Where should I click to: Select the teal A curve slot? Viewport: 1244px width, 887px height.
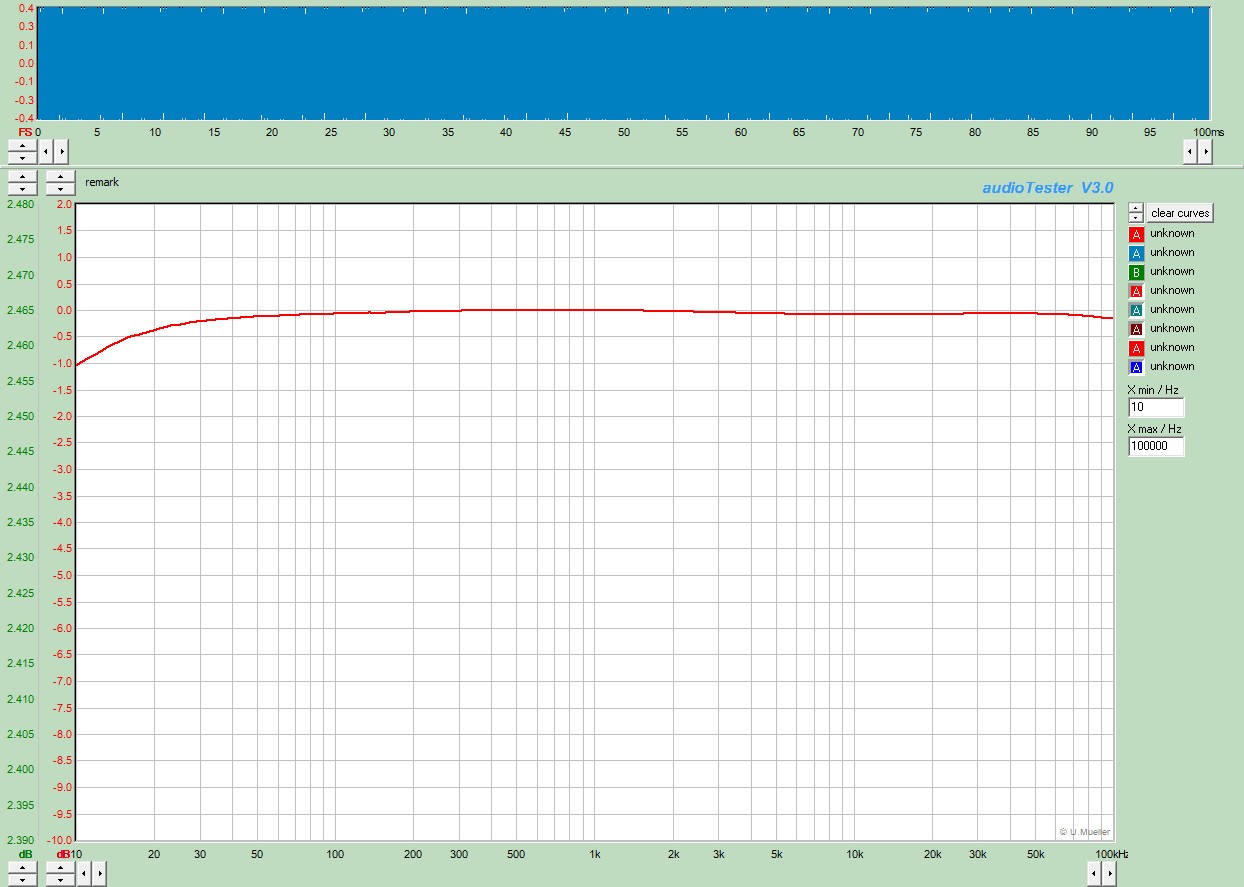coord(1136,310)
